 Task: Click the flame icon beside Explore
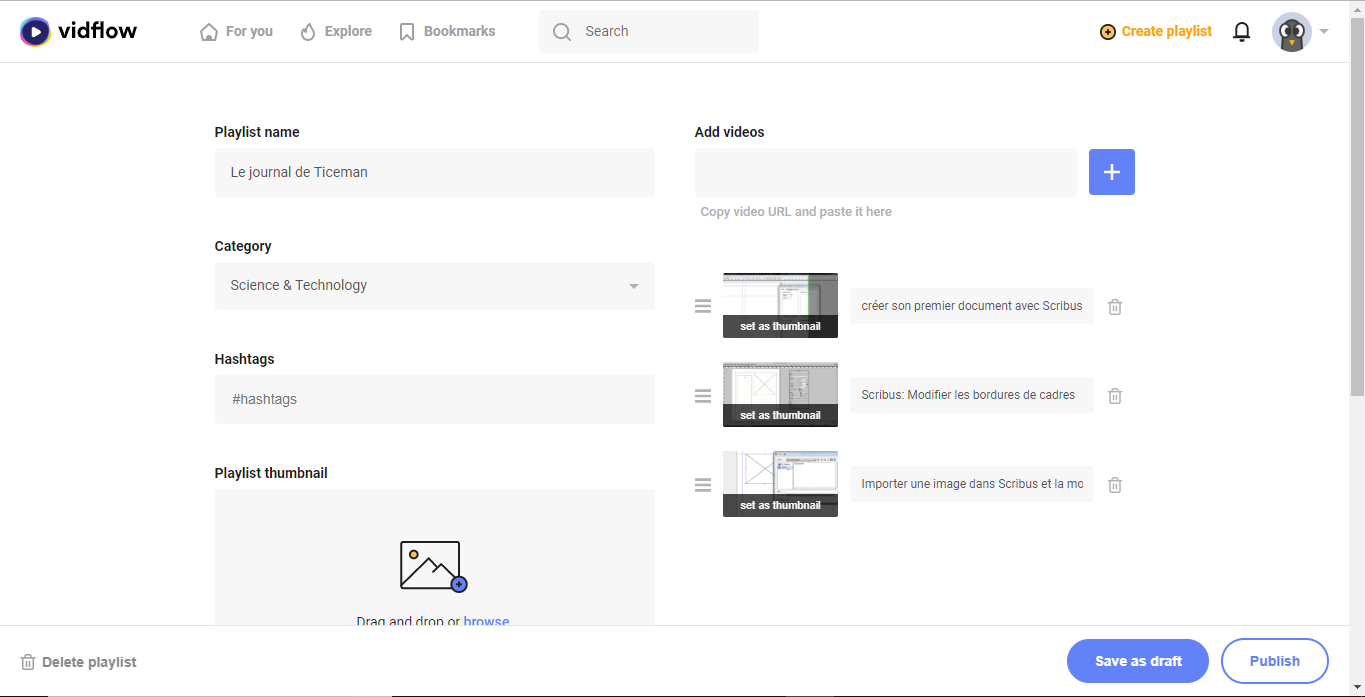click(308, 32)
